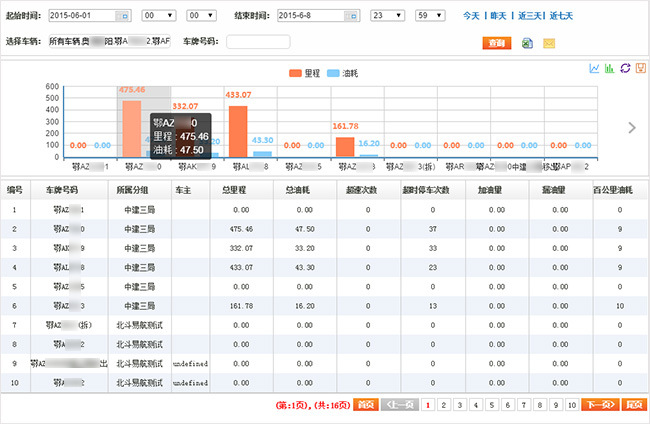Go to page 6
The image size is (650, 424).
(x=508, y=405)
